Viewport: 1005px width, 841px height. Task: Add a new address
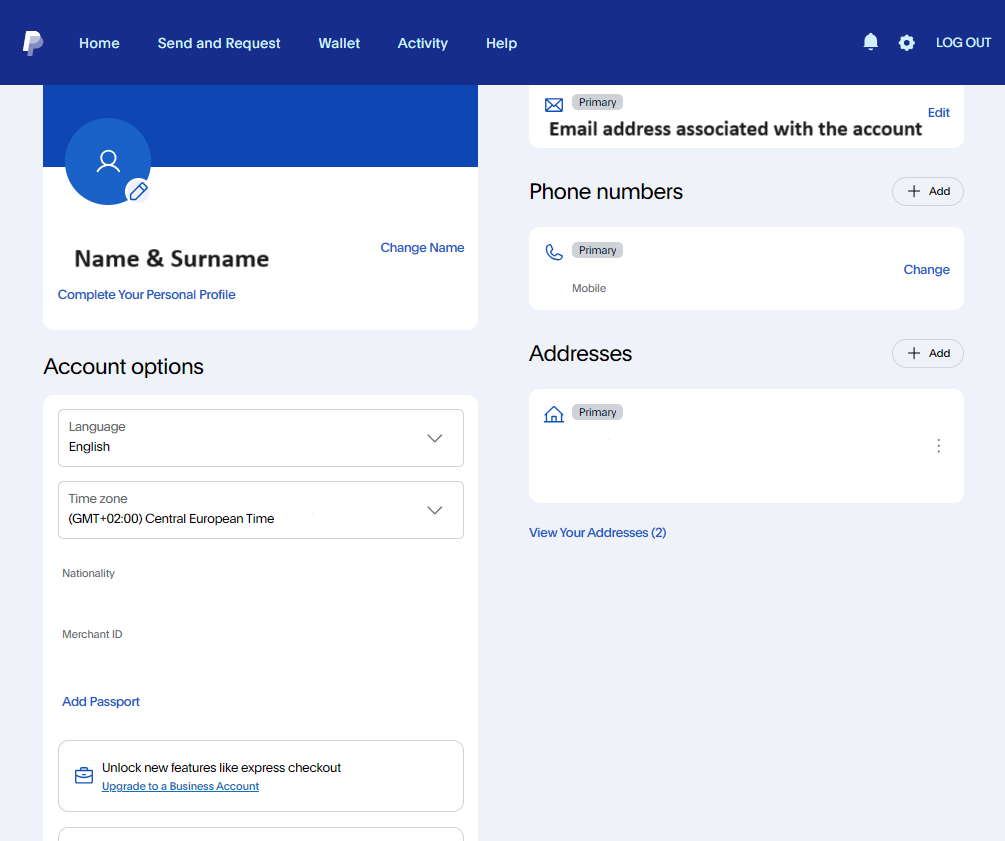927,353
